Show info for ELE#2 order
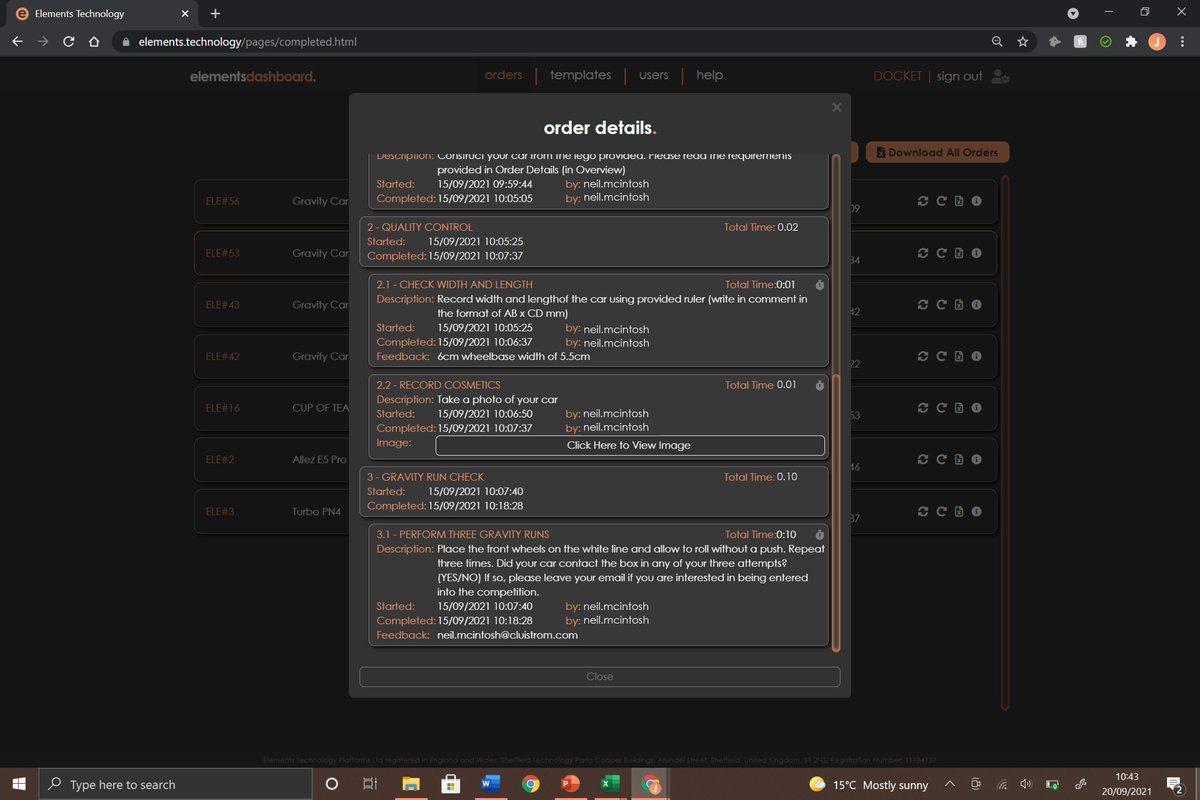Image resolution: width=1200 pixels, height=800 pixels. pyautogui.click(x=976, y=459)
